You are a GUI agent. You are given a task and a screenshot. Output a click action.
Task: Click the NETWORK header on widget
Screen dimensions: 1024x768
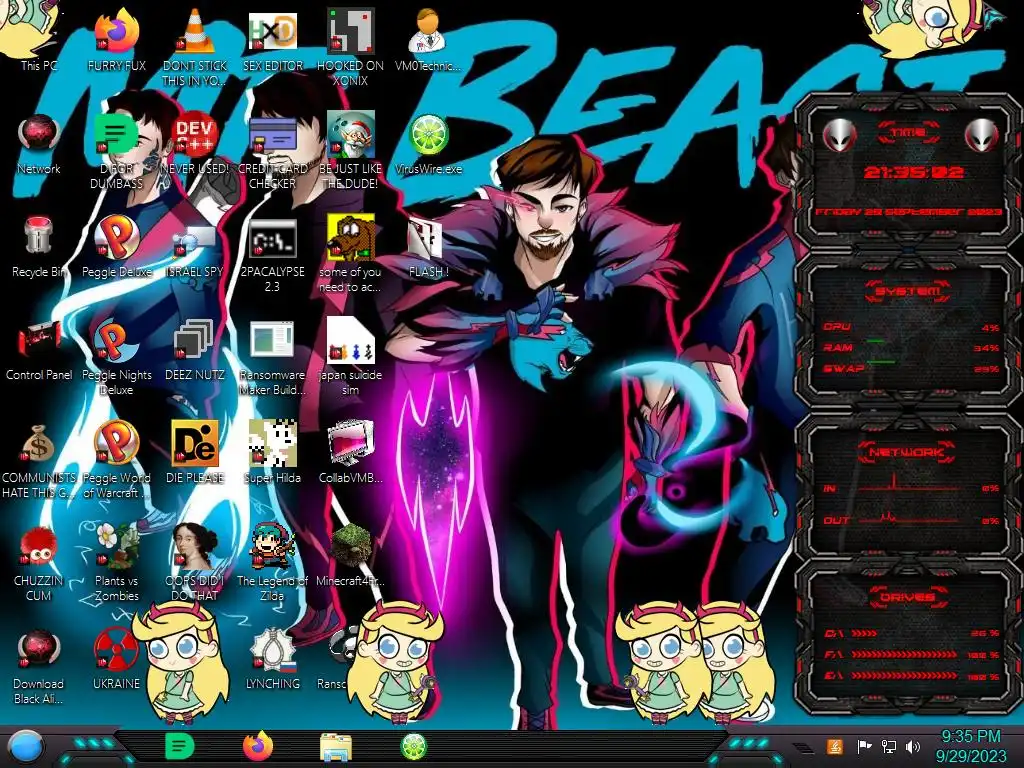(x=907, y=451)
